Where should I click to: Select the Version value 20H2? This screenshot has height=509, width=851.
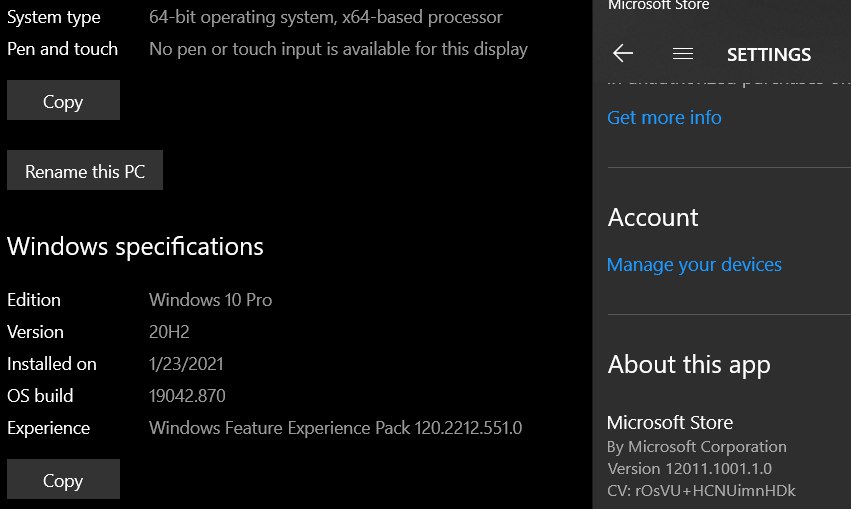(x=169, y=332)
